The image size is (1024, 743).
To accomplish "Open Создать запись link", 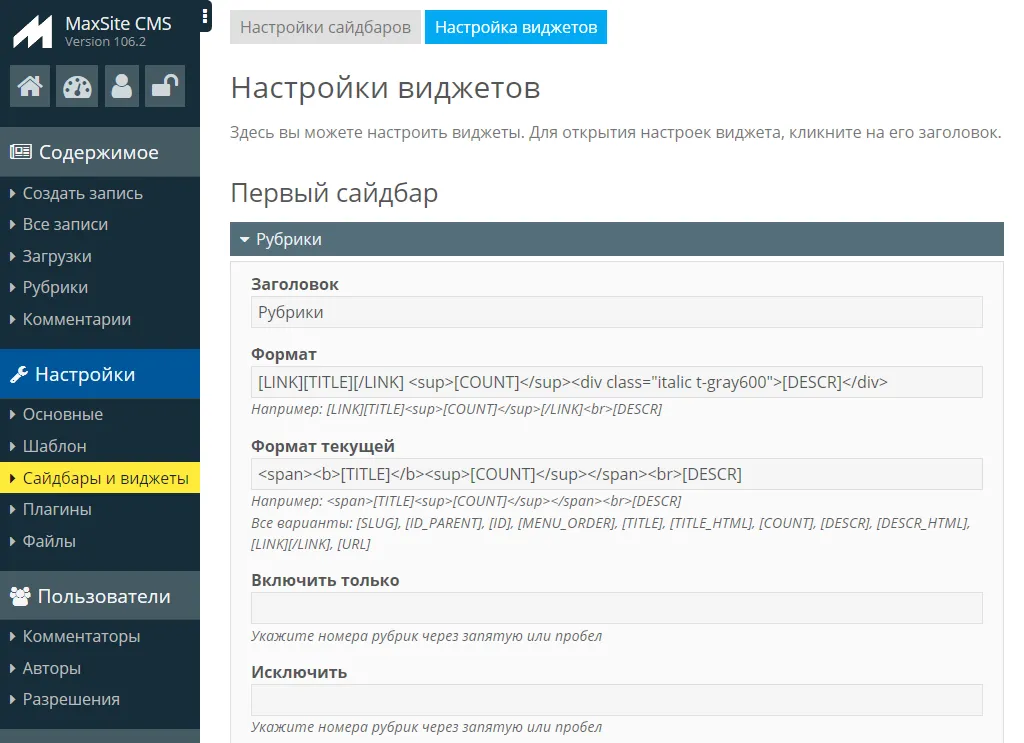I will click(83, 193).
